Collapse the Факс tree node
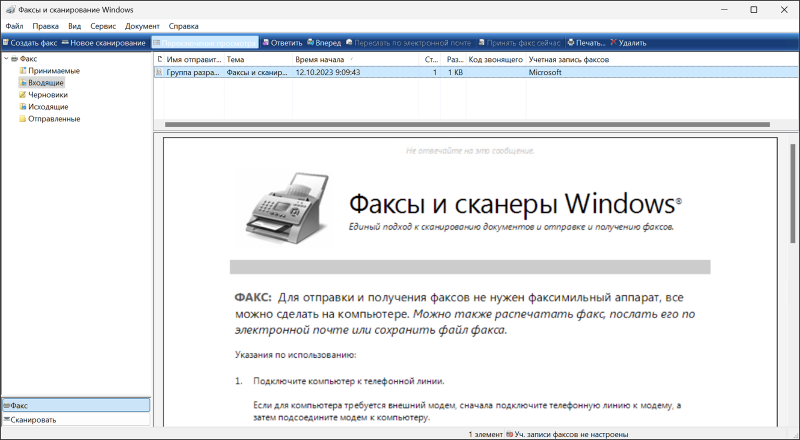This screenshot has width=800, height=440. [x=6, y=59]
